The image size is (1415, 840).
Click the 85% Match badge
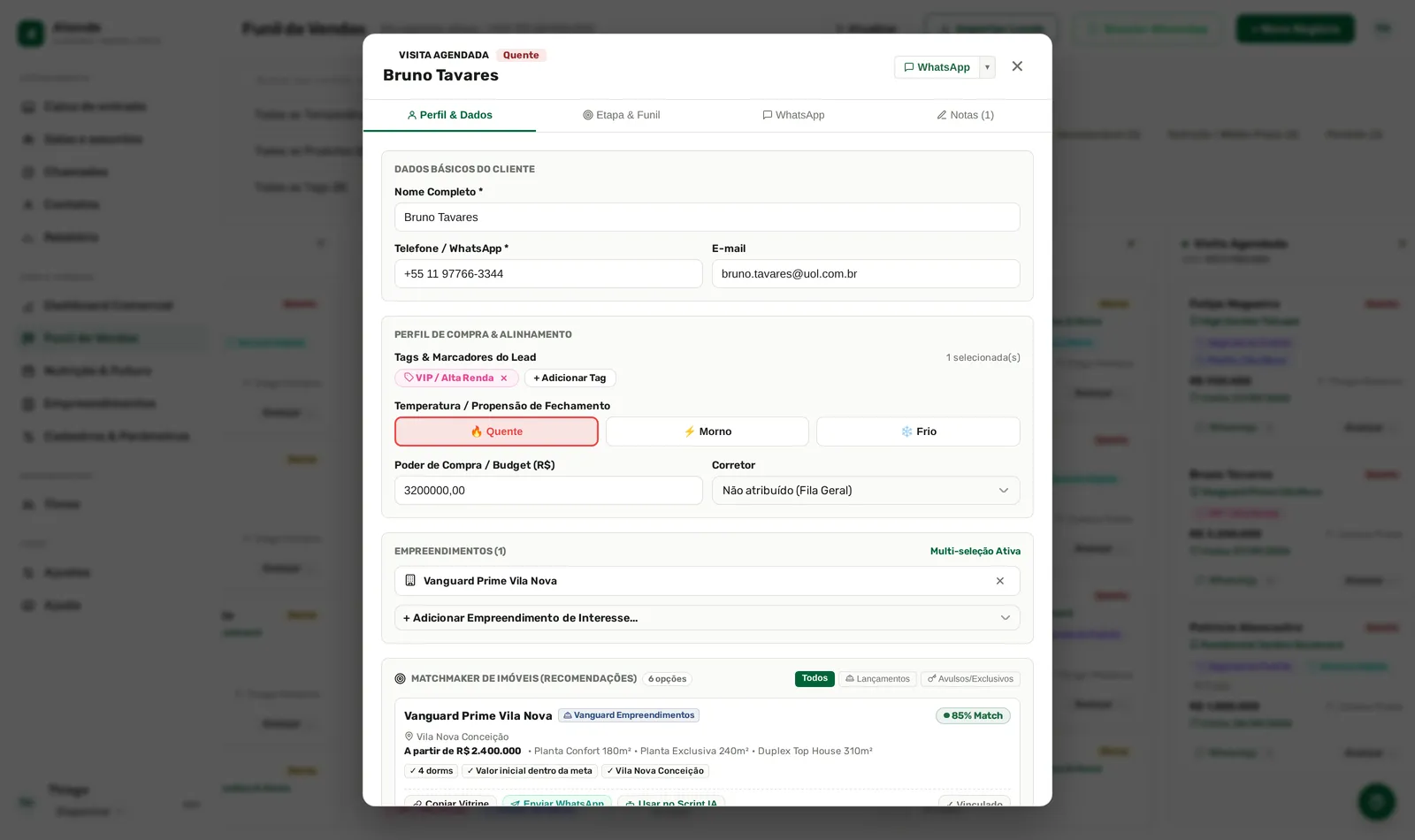pos(973,716)
